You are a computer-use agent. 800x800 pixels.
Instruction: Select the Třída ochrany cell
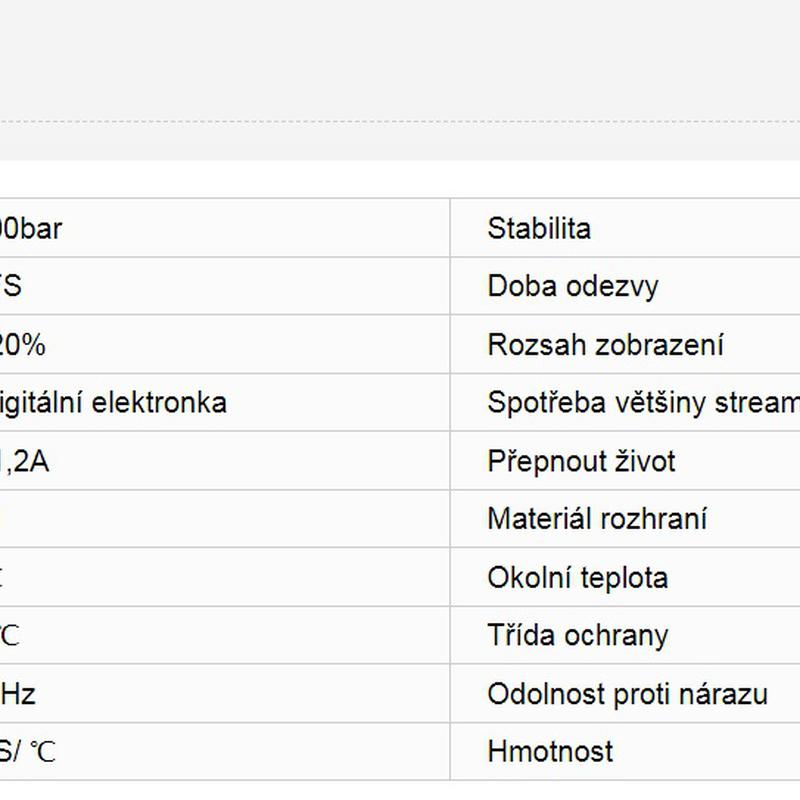pos(577,635)
